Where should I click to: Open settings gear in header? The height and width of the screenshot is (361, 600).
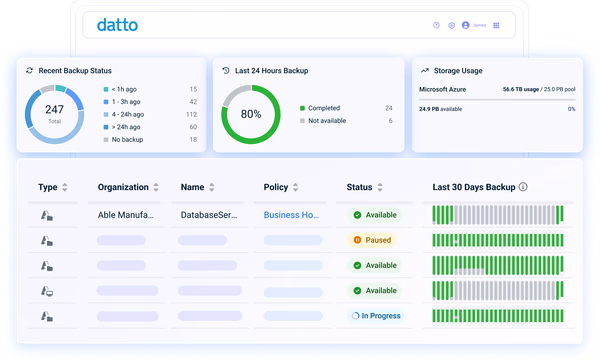452,25
